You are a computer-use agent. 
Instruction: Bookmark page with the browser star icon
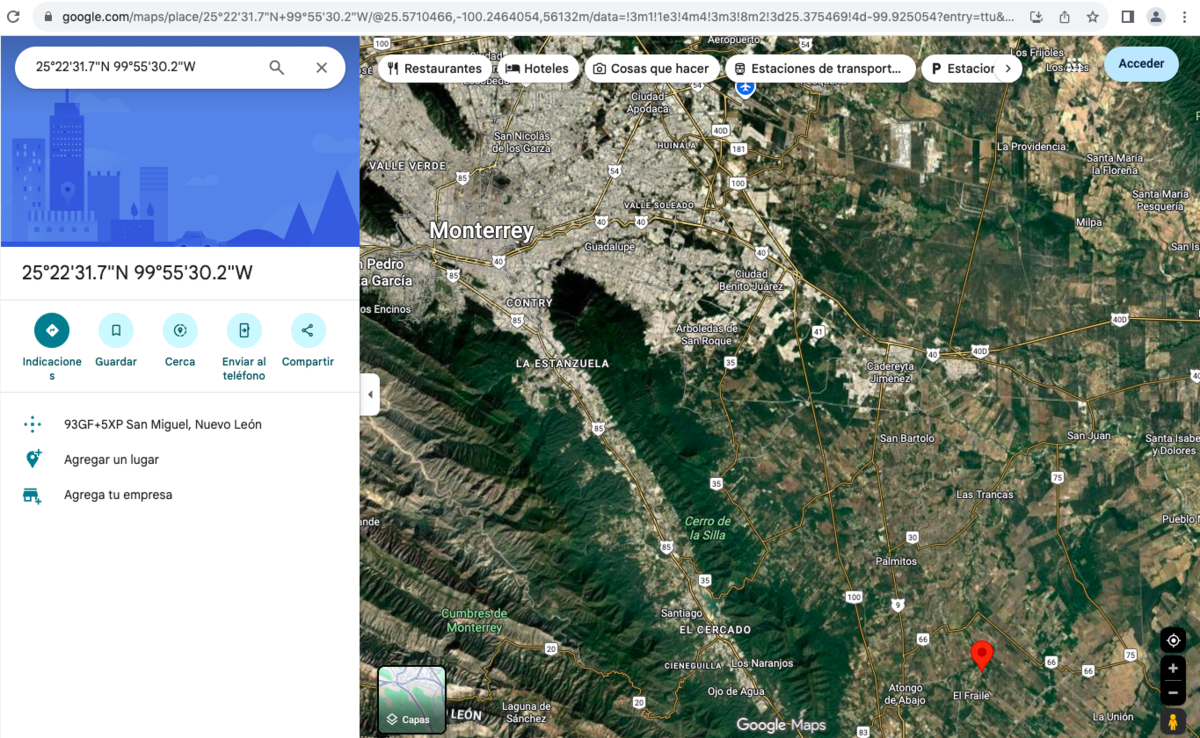1093,17
